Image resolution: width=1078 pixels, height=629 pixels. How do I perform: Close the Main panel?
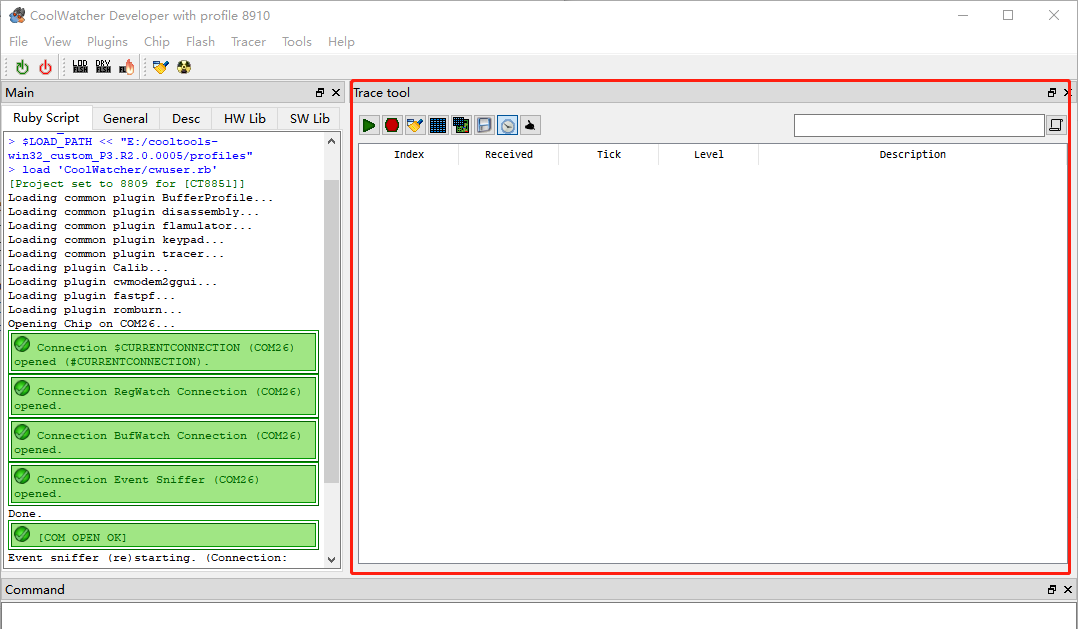coord(336,93)
